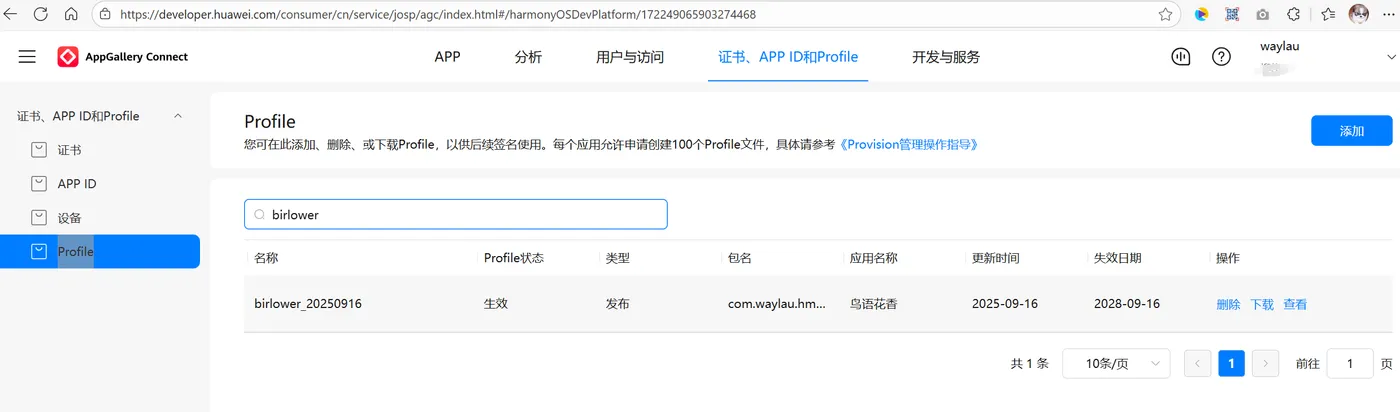Go to next page arrow
The height and width of the screenshot is (412, 1400).
[x=1266, y=363]
